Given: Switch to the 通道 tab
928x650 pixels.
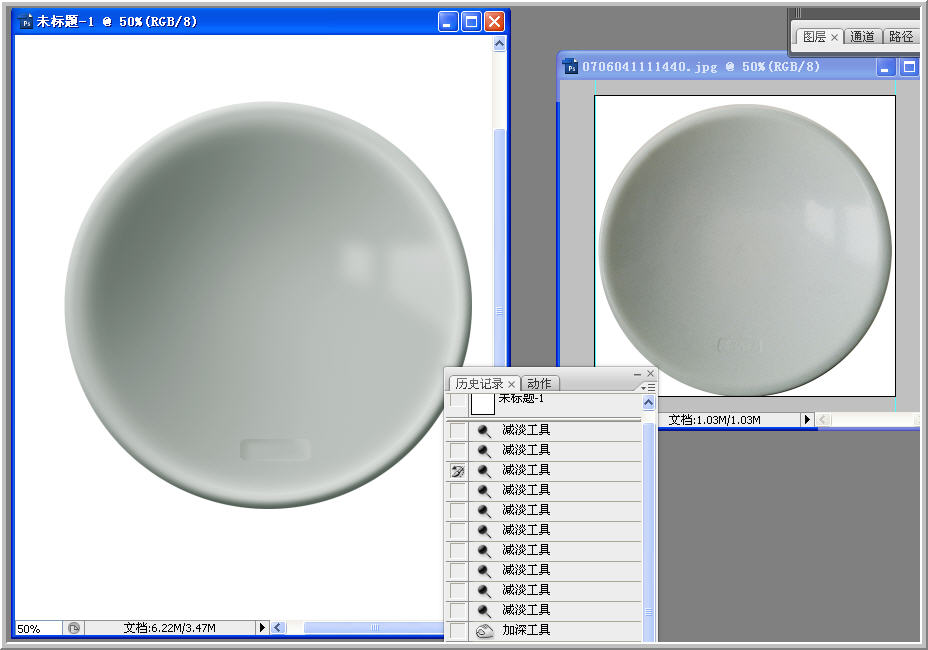Looking at the screenshot, I should pyautogui.click(x=862, y=37).
